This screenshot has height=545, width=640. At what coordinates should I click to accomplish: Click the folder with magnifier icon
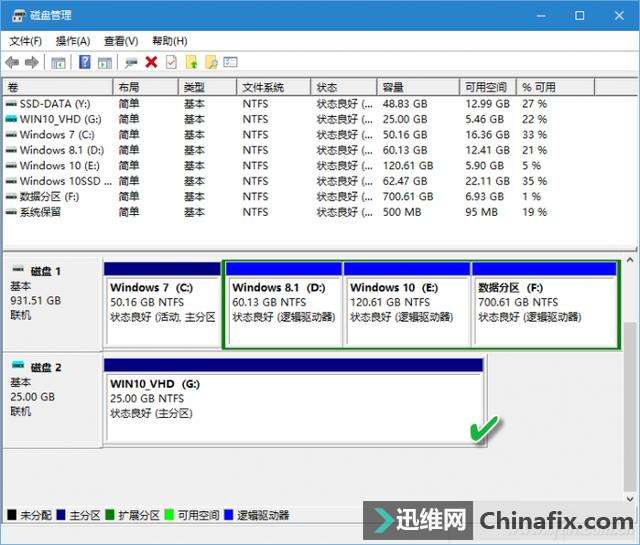tap(211, 62)
